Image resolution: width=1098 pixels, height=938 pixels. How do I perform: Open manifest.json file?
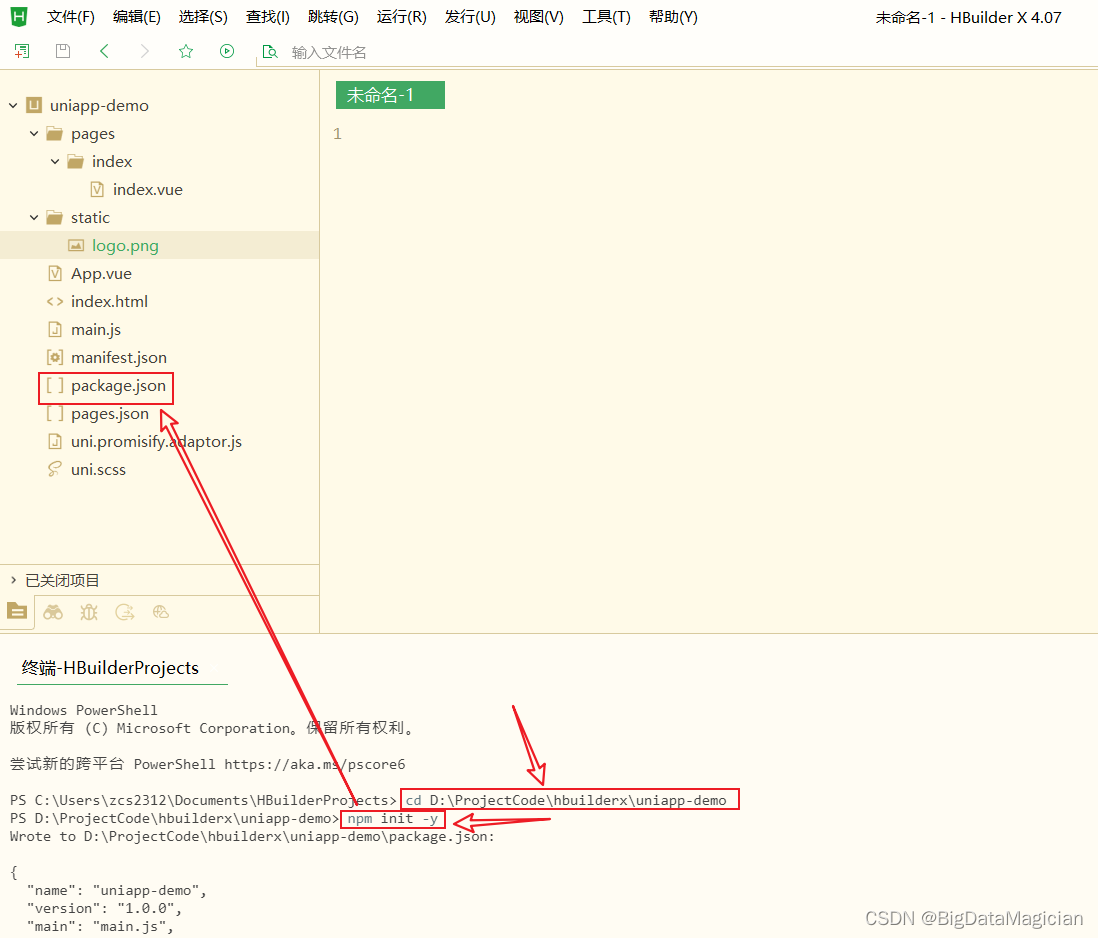119,358
